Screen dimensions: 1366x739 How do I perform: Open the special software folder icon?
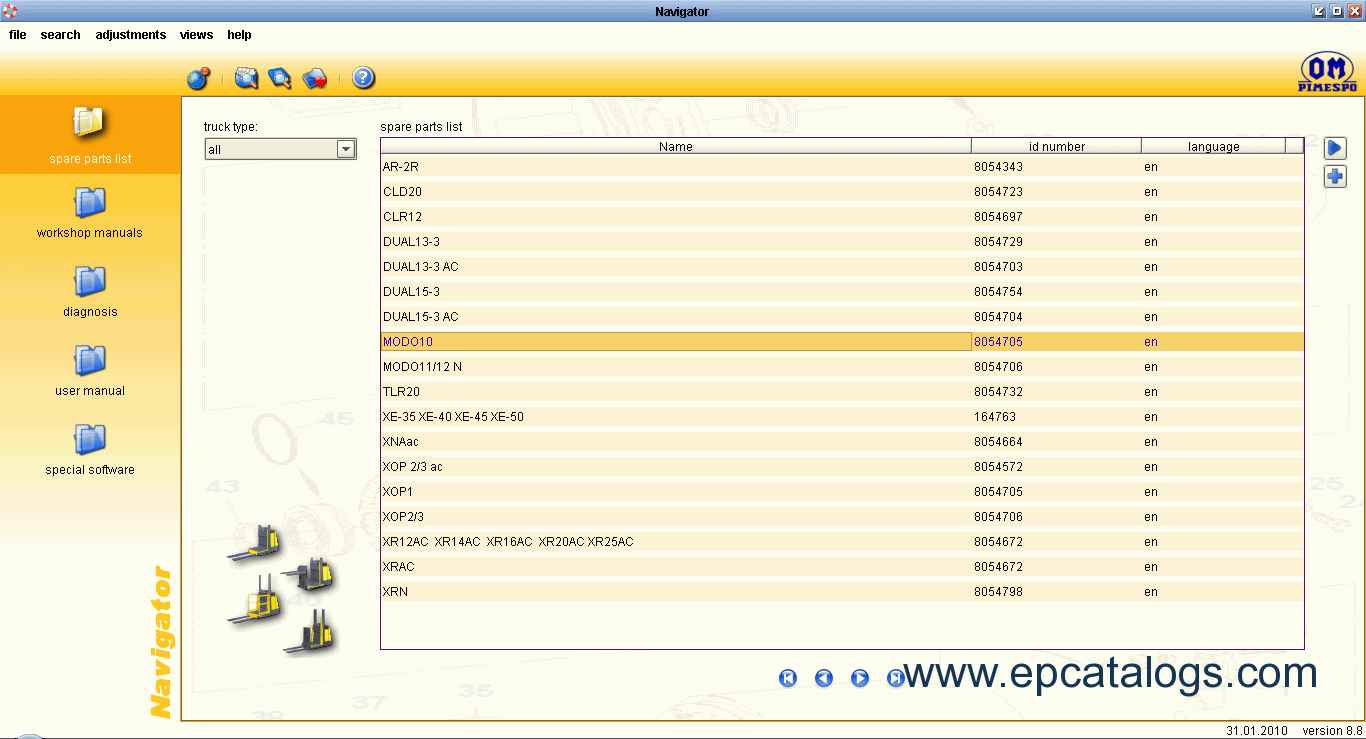[89, 439]
